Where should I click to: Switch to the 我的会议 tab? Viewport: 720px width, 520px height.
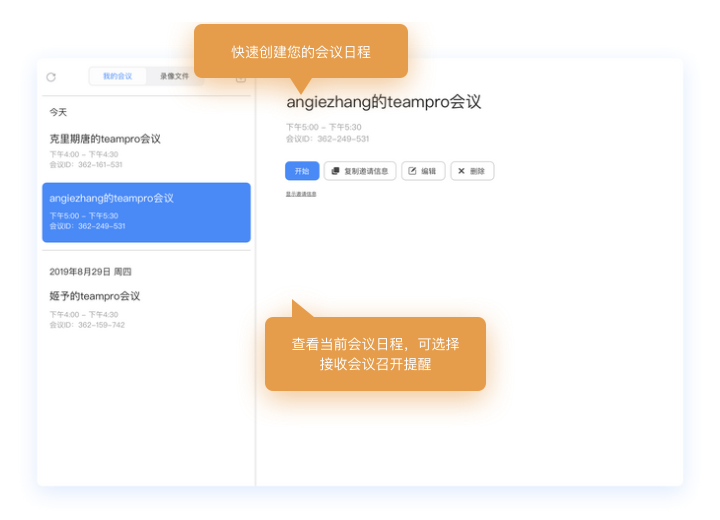tap(118, 76)
